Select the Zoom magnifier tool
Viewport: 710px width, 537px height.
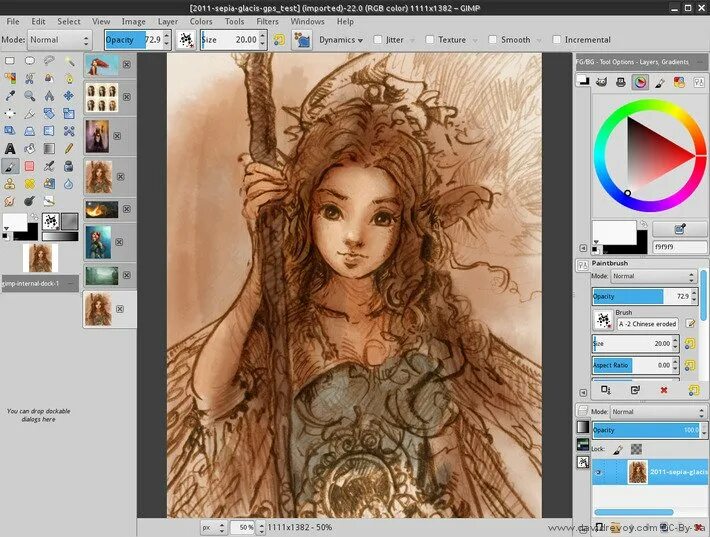pos(29,96)
